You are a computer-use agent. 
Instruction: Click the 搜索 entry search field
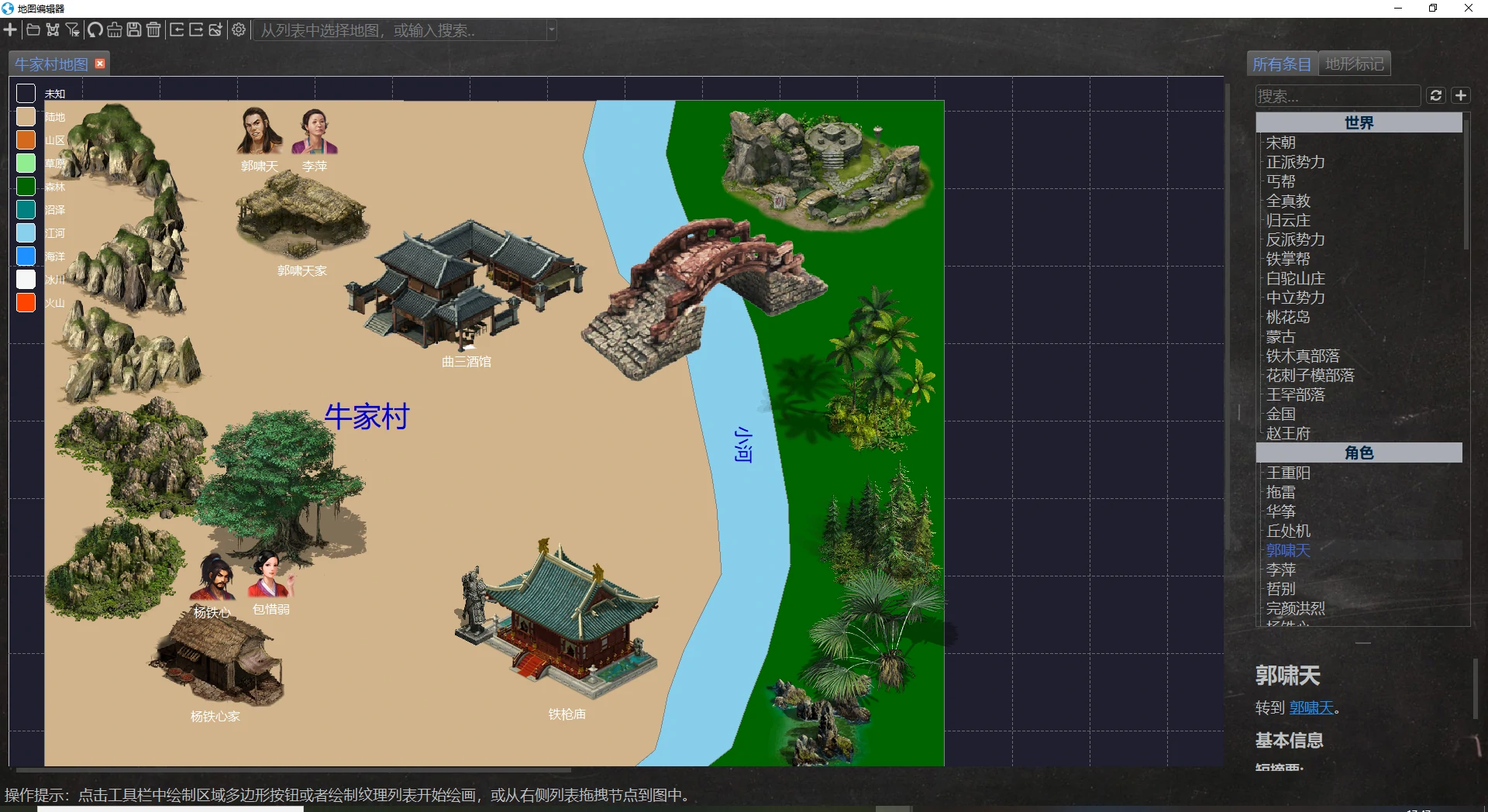coord(1338,96)
